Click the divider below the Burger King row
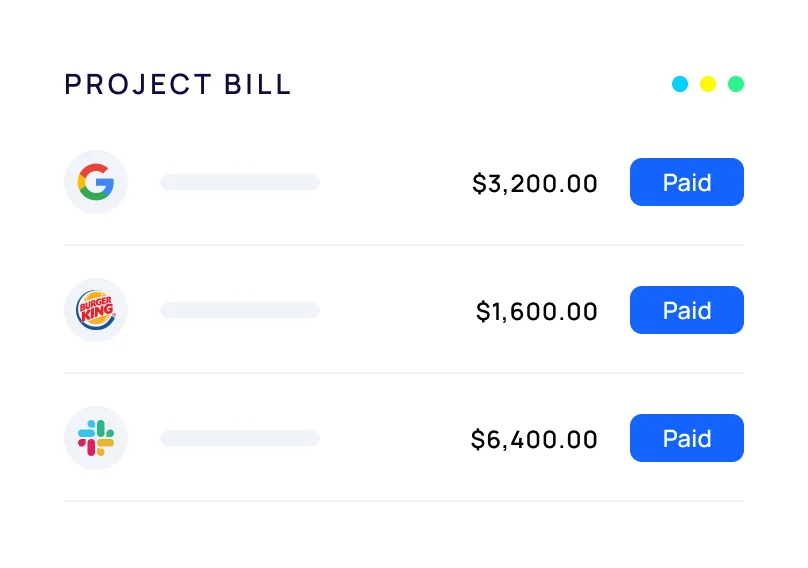The image size is (808, 568). point(404,373)
